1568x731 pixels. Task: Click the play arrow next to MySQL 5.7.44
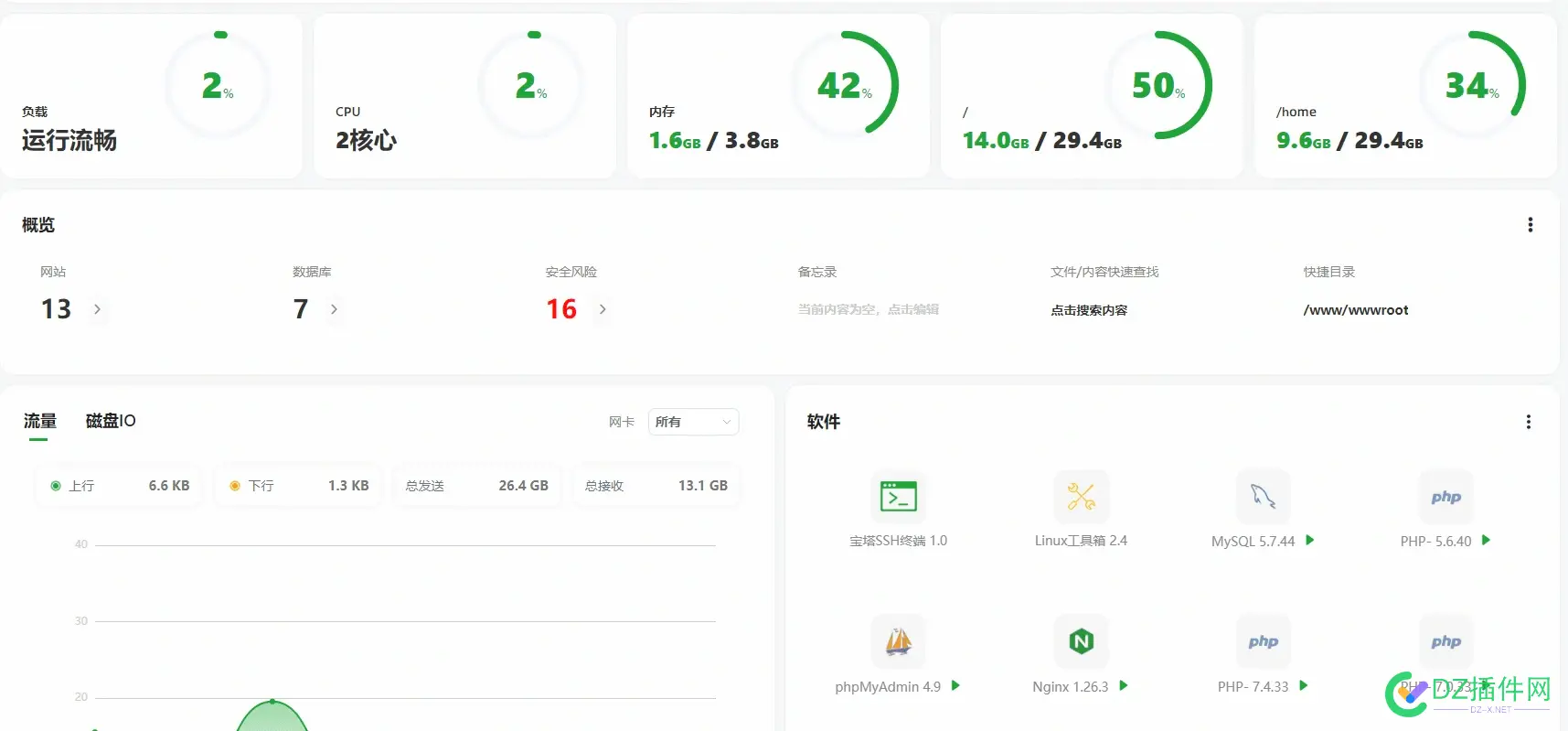(x=1310, y=540)
